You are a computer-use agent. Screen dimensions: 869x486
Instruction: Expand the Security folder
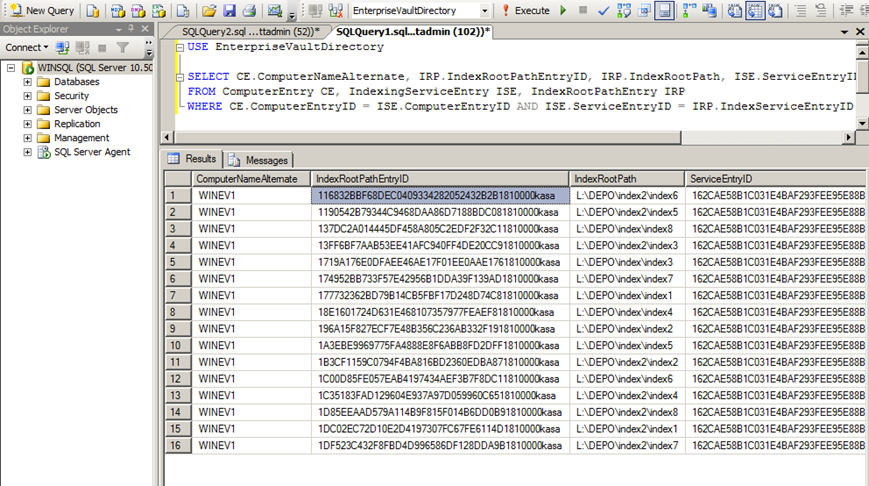pos(27,96)
